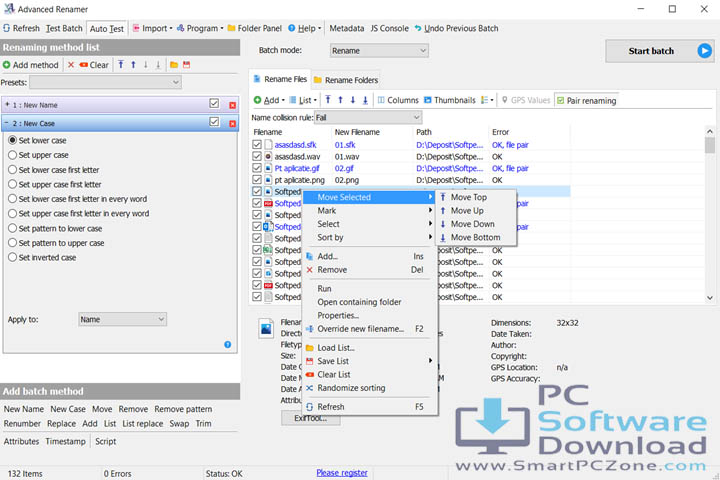Open the List dropdown in file toolbar
The image size is (720, 480).
303,100
